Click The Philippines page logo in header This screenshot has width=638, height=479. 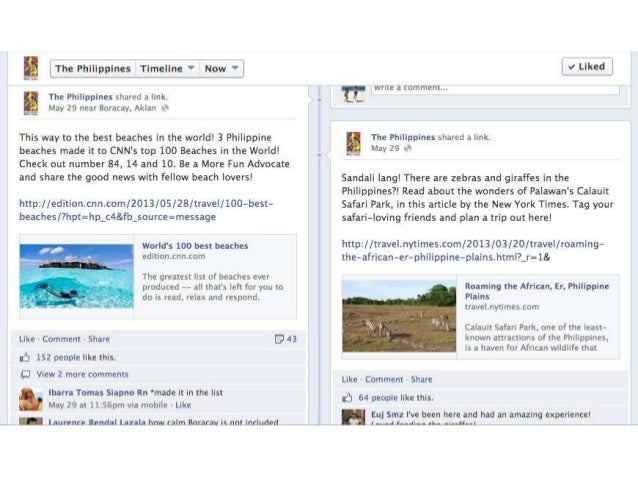click(x=31, y=68)
